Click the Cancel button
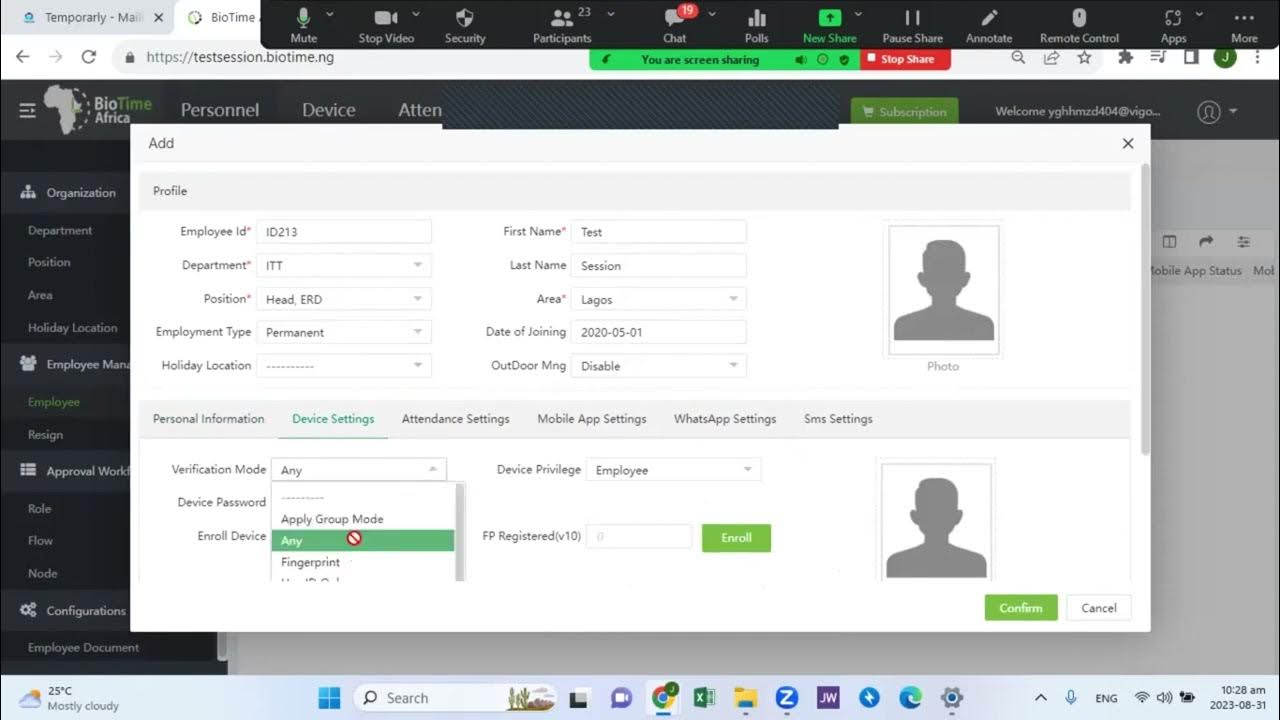Image resolution: width=1280 pixels, height=720 pixels. 1099,608
